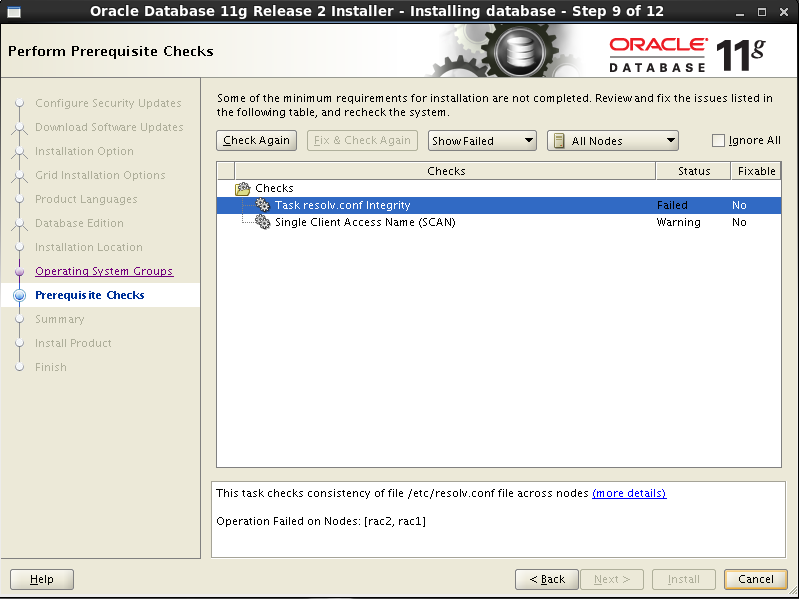
Task: Click the gear icon beside Task resolv.conf Integrity
Action: [262, 205]
